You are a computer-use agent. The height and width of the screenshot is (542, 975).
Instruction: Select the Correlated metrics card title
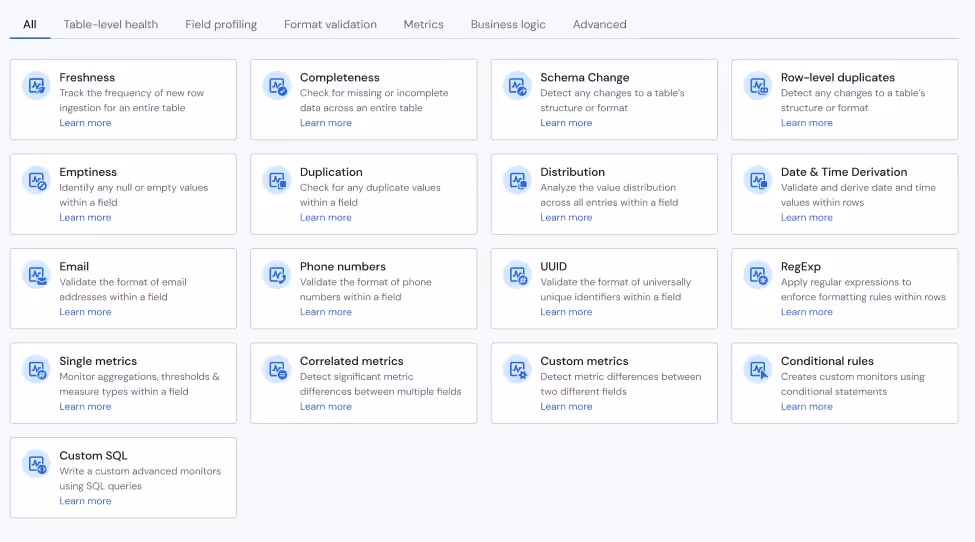(x=351, y=361)
